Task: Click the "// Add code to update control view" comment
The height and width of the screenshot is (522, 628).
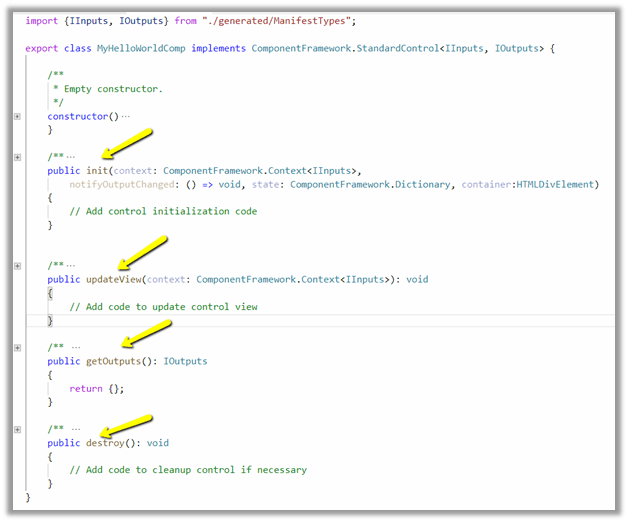Action: (x=163, y=307)
